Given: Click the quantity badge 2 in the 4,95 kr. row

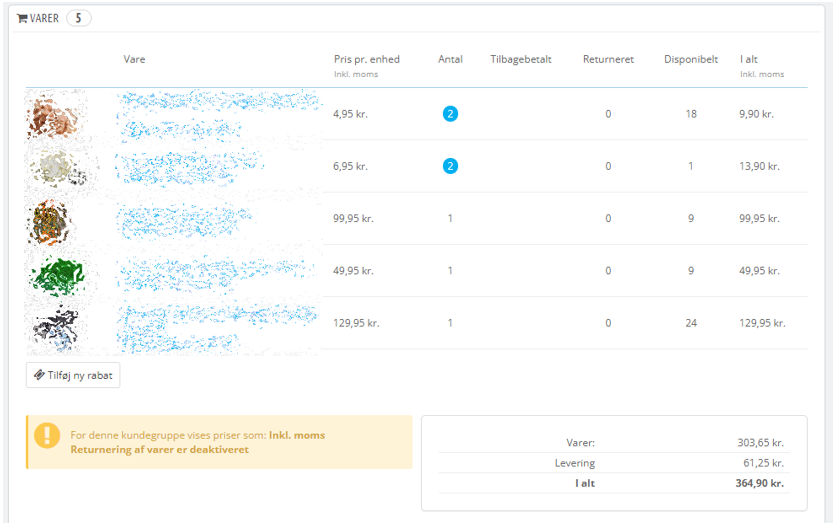Looking at the screenshot, I should [x=450, y=114].
